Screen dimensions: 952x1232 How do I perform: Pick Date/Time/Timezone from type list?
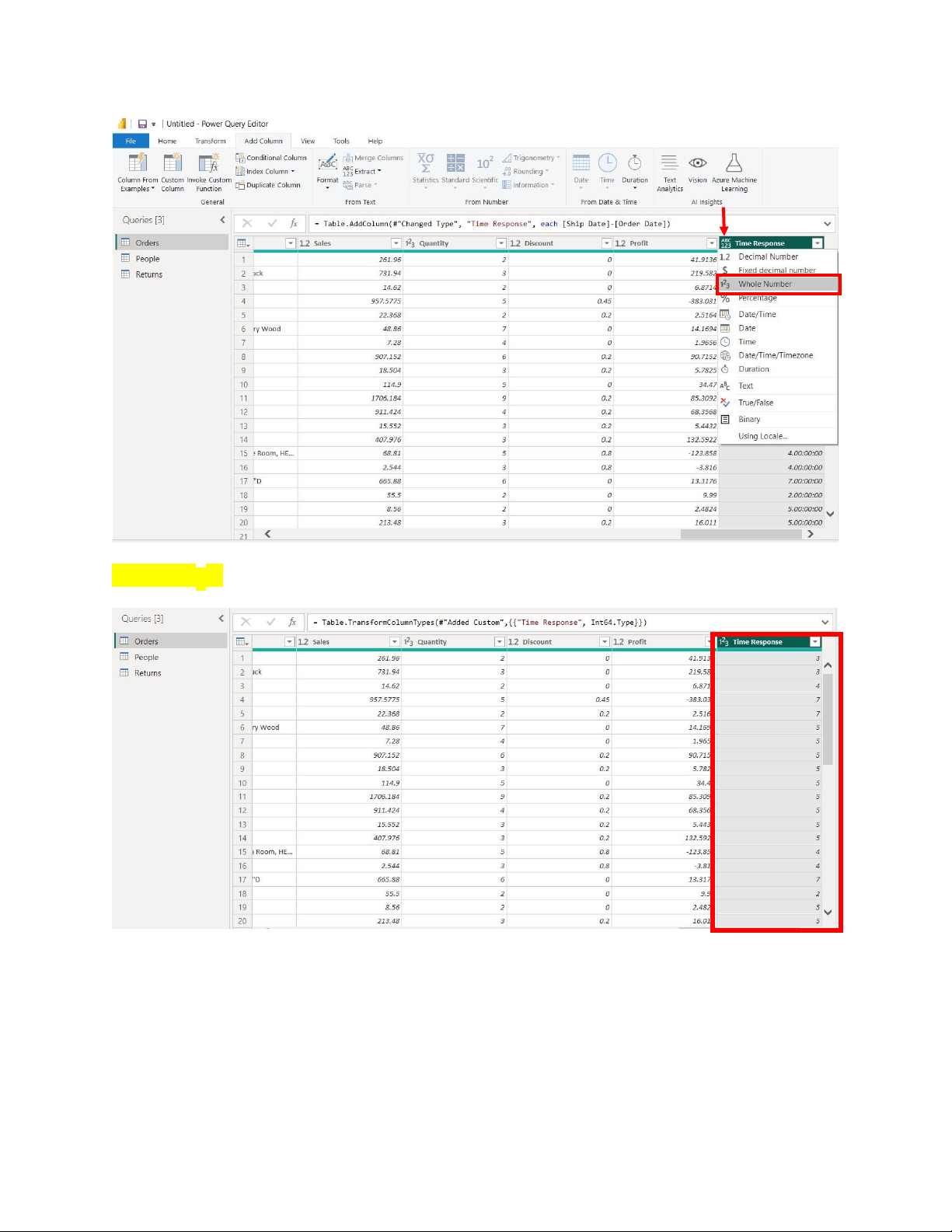tap(775, 355)
